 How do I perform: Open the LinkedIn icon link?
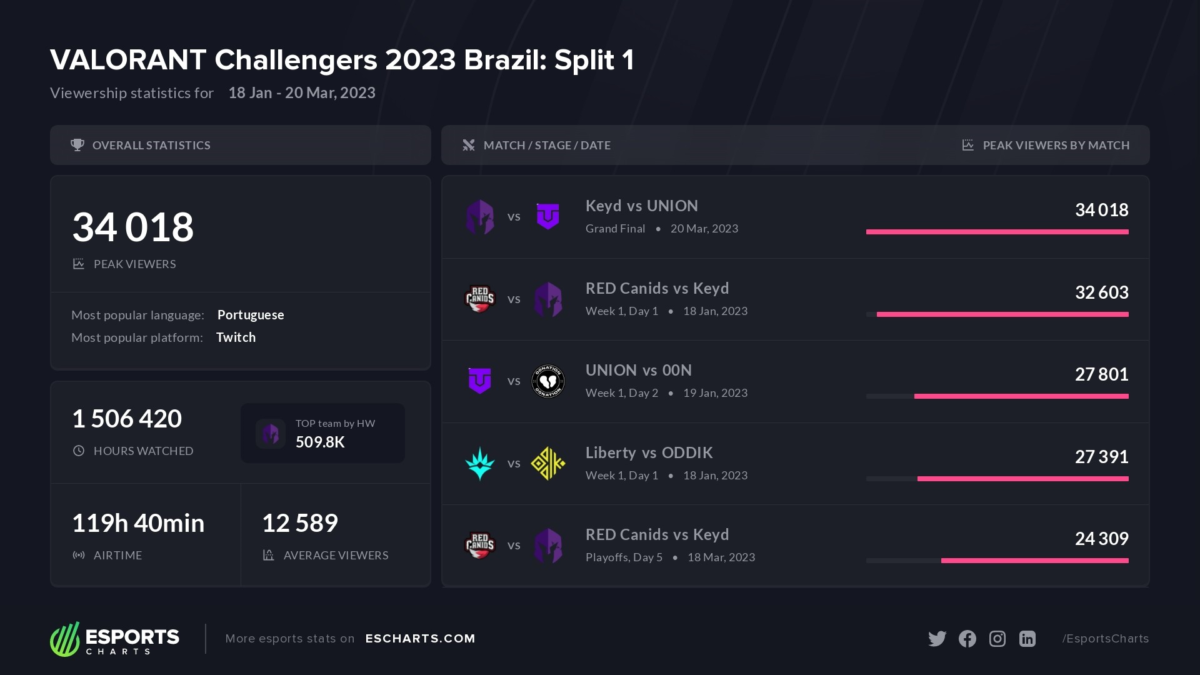pyautogui.click(x=1027, y=639)
